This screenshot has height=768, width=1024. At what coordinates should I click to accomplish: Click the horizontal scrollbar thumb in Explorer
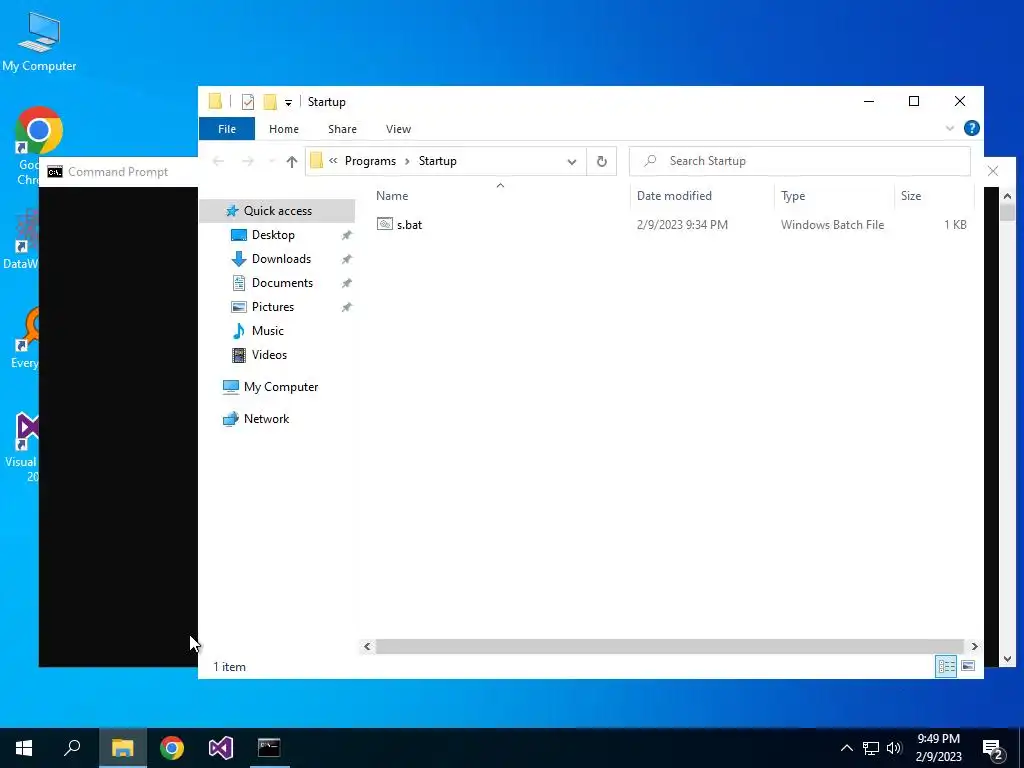coord(669,647)
